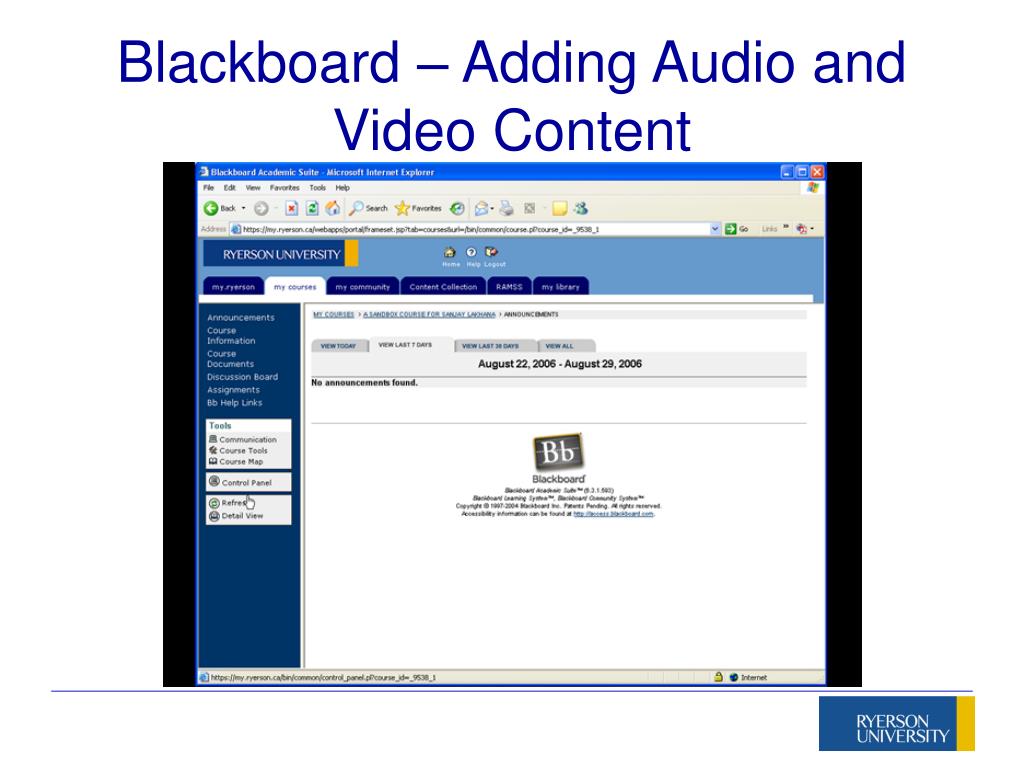Screen dimensions: 1024x768
Task: Click the Blackboard Help question icon
Action: coord(471,252)
